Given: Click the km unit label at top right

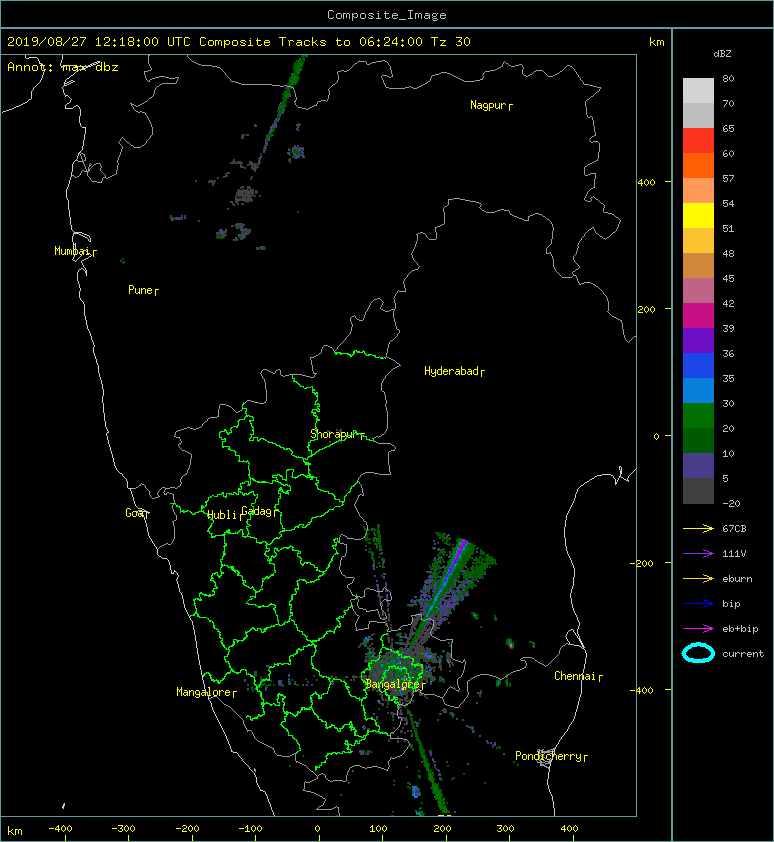Looking at the screenshot, I should click(656, 42).
